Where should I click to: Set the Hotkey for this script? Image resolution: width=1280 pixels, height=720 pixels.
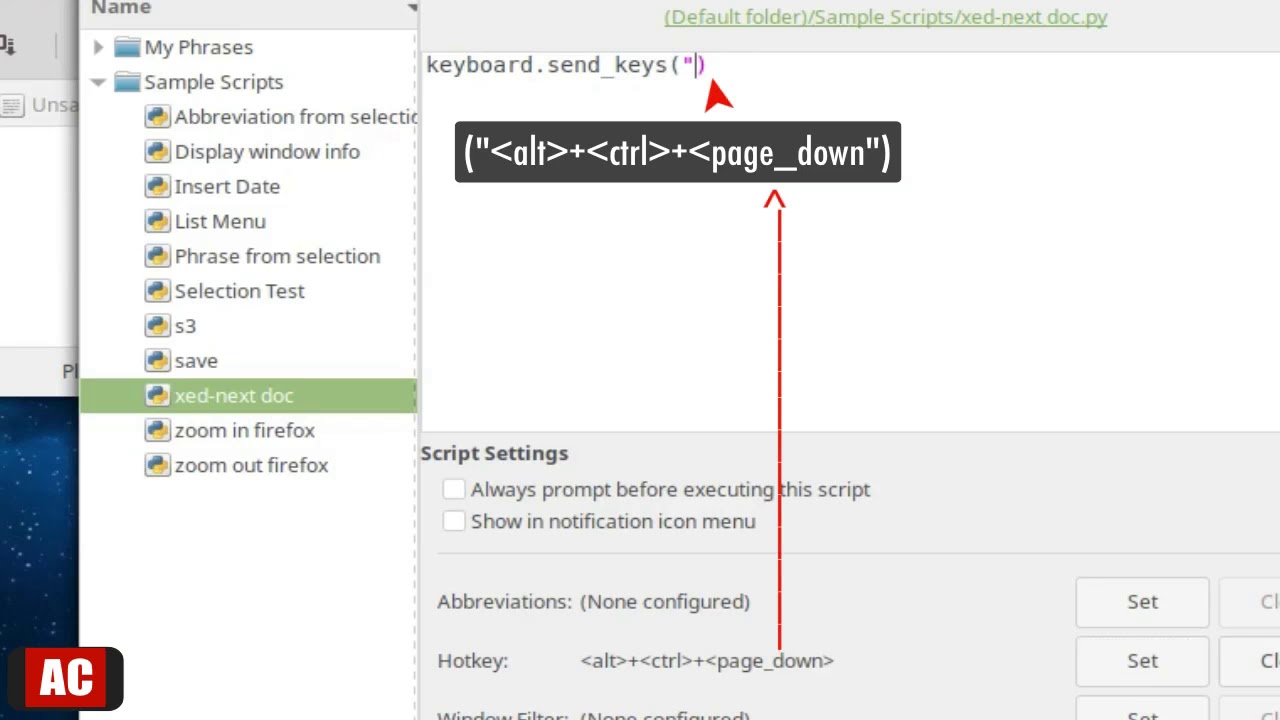[1142, 661]
